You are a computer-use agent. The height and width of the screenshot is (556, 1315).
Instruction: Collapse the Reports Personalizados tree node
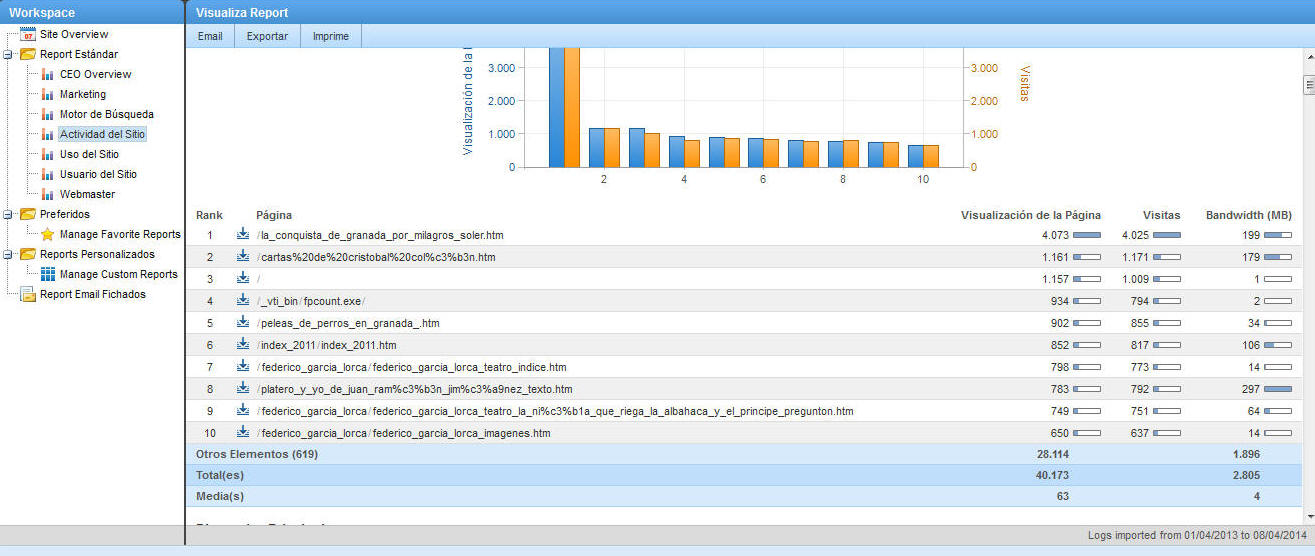coord(8,255)
